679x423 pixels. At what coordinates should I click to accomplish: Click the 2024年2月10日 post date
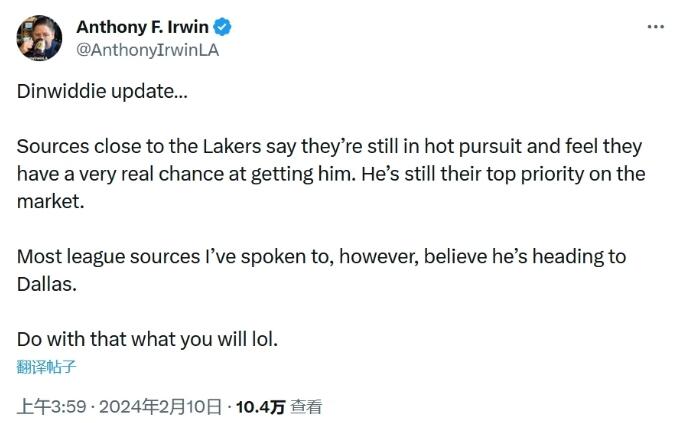160,406
